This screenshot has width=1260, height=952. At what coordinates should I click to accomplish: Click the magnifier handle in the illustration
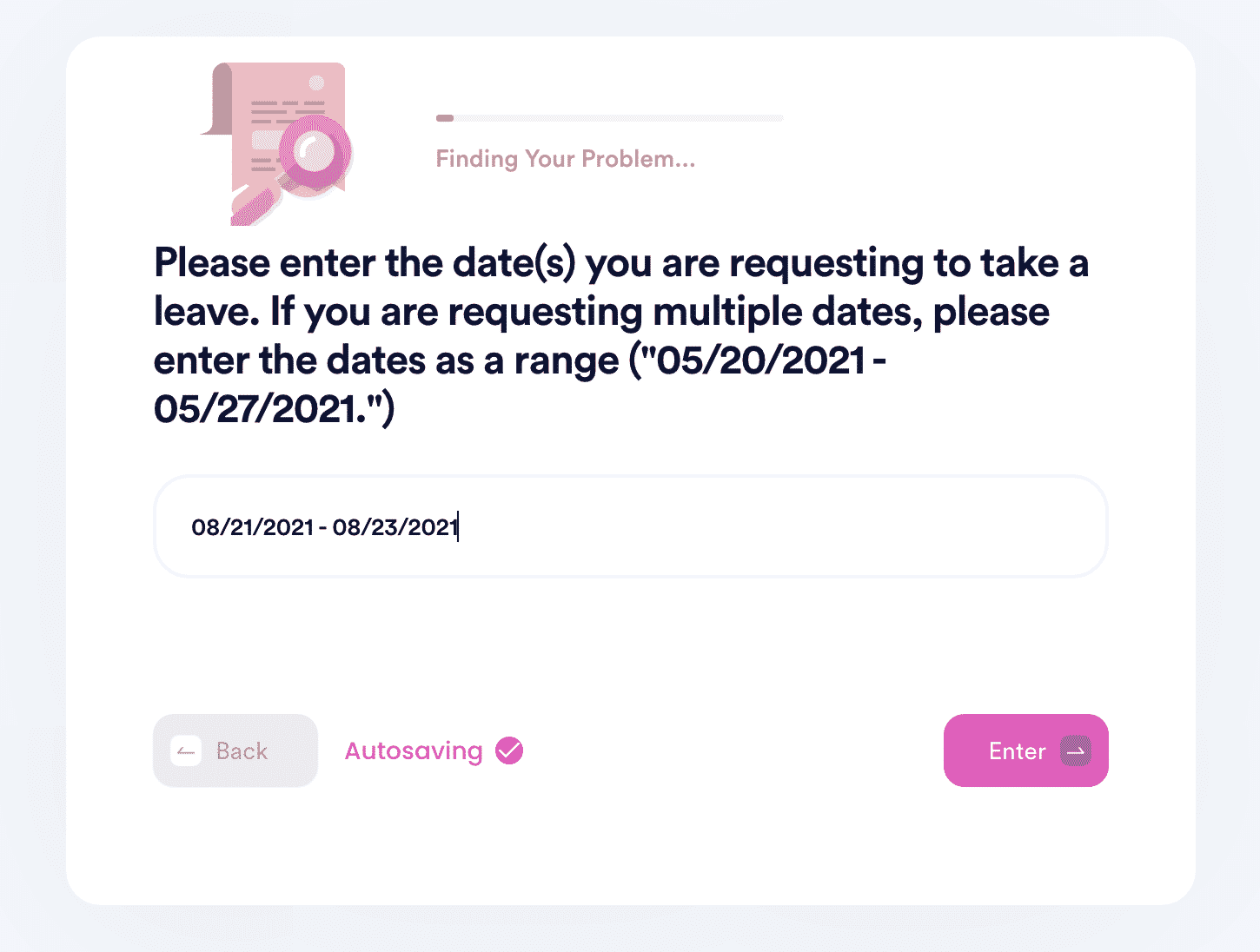254,206
